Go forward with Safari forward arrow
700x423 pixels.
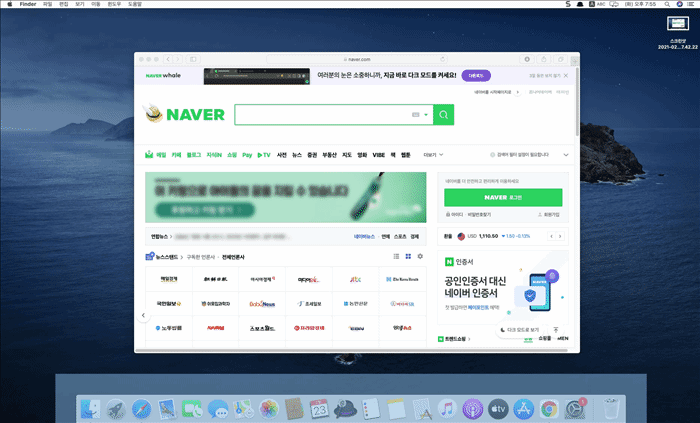click(178, 59)
